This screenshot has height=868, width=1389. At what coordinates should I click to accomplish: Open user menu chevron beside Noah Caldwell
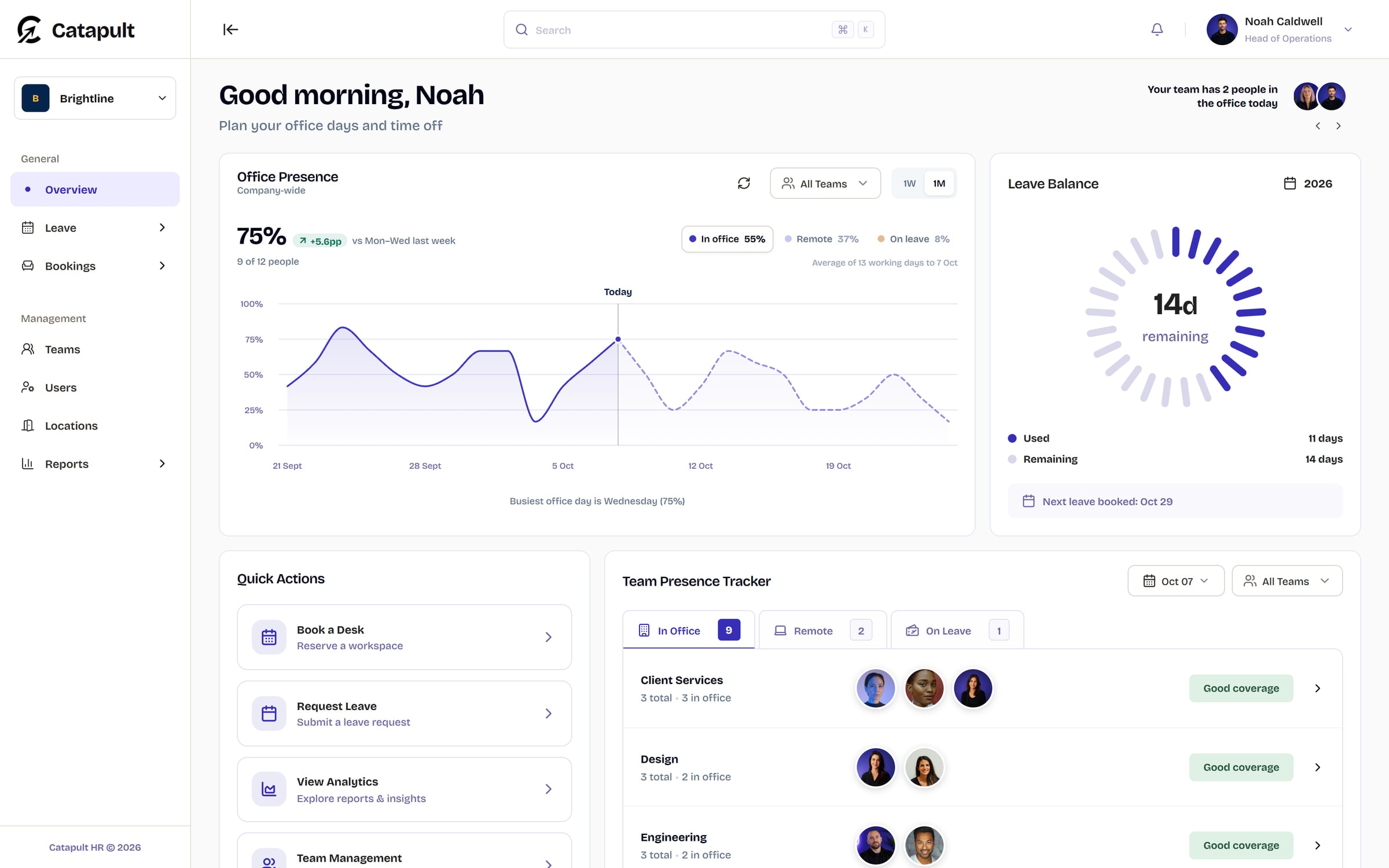pyautogui.click(x=1348, y=30)
